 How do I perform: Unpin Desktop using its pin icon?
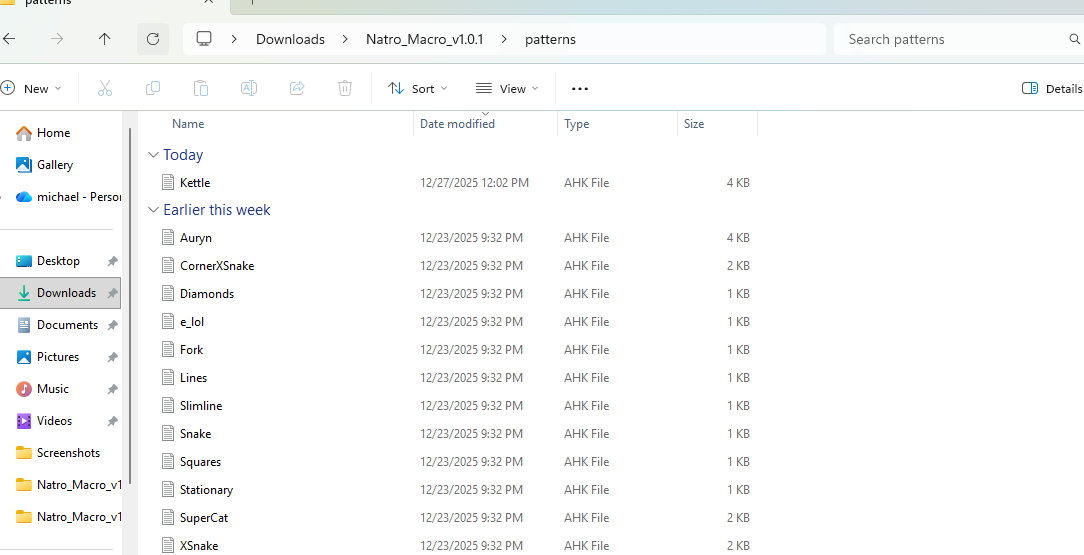click(x=112, y=261)
